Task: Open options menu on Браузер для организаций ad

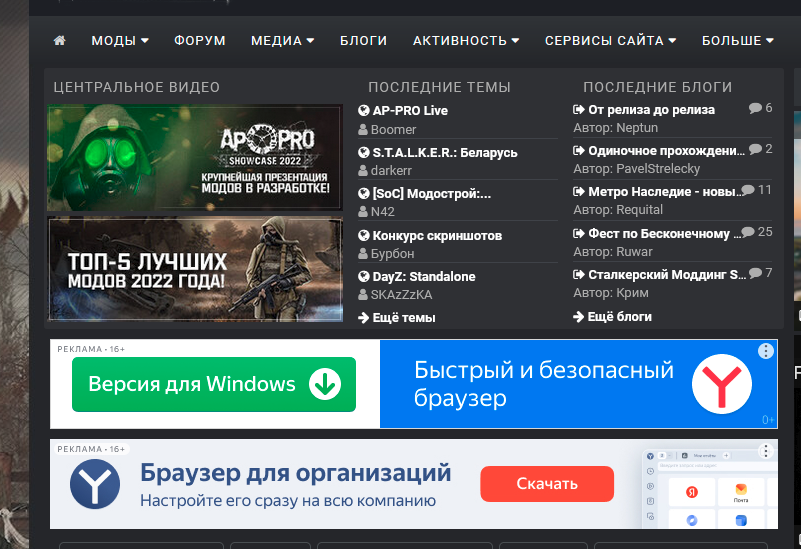Action: tap(765, 451)
